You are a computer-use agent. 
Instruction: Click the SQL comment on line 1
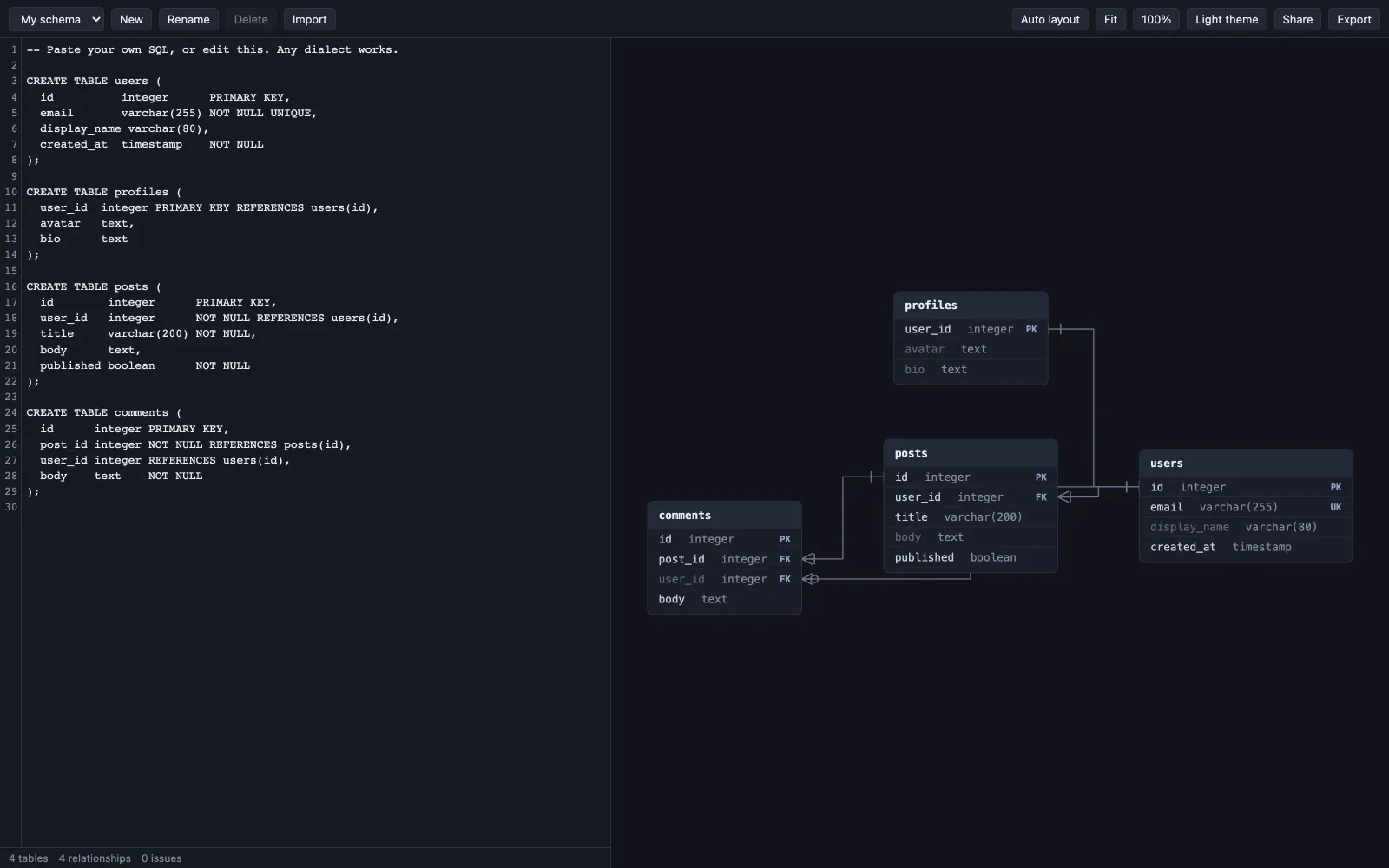click(x=213, y=49)
